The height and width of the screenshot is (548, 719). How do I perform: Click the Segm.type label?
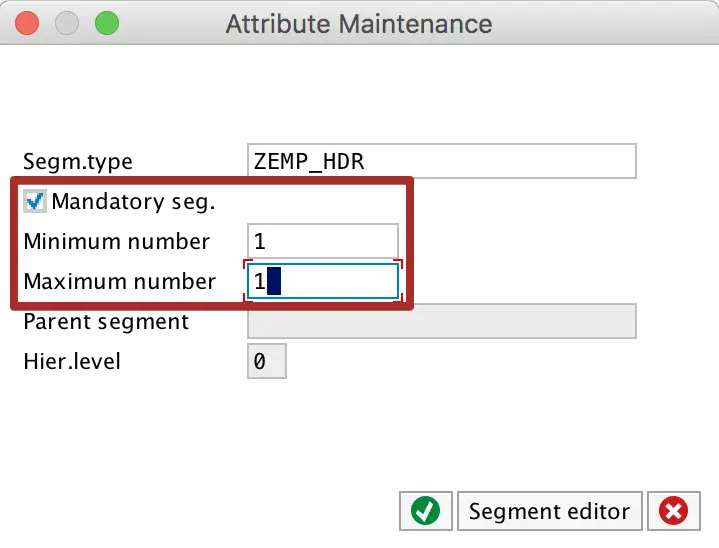point(78,162)
